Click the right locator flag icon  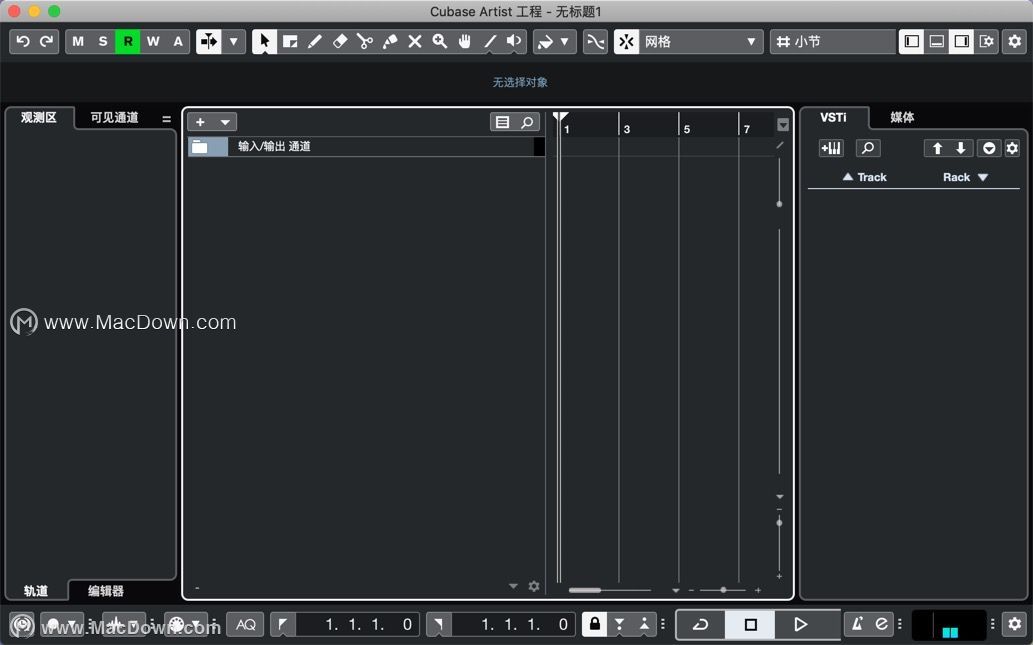point(439,624)
